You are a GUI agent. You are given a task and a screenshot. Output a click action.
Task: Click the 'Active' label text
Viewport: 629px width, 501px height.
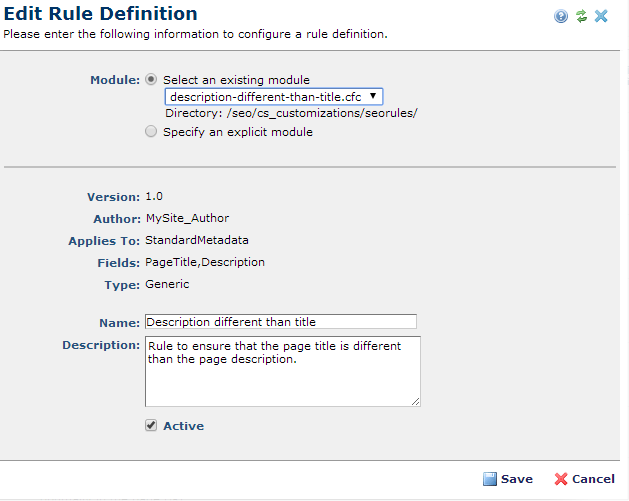184,426
